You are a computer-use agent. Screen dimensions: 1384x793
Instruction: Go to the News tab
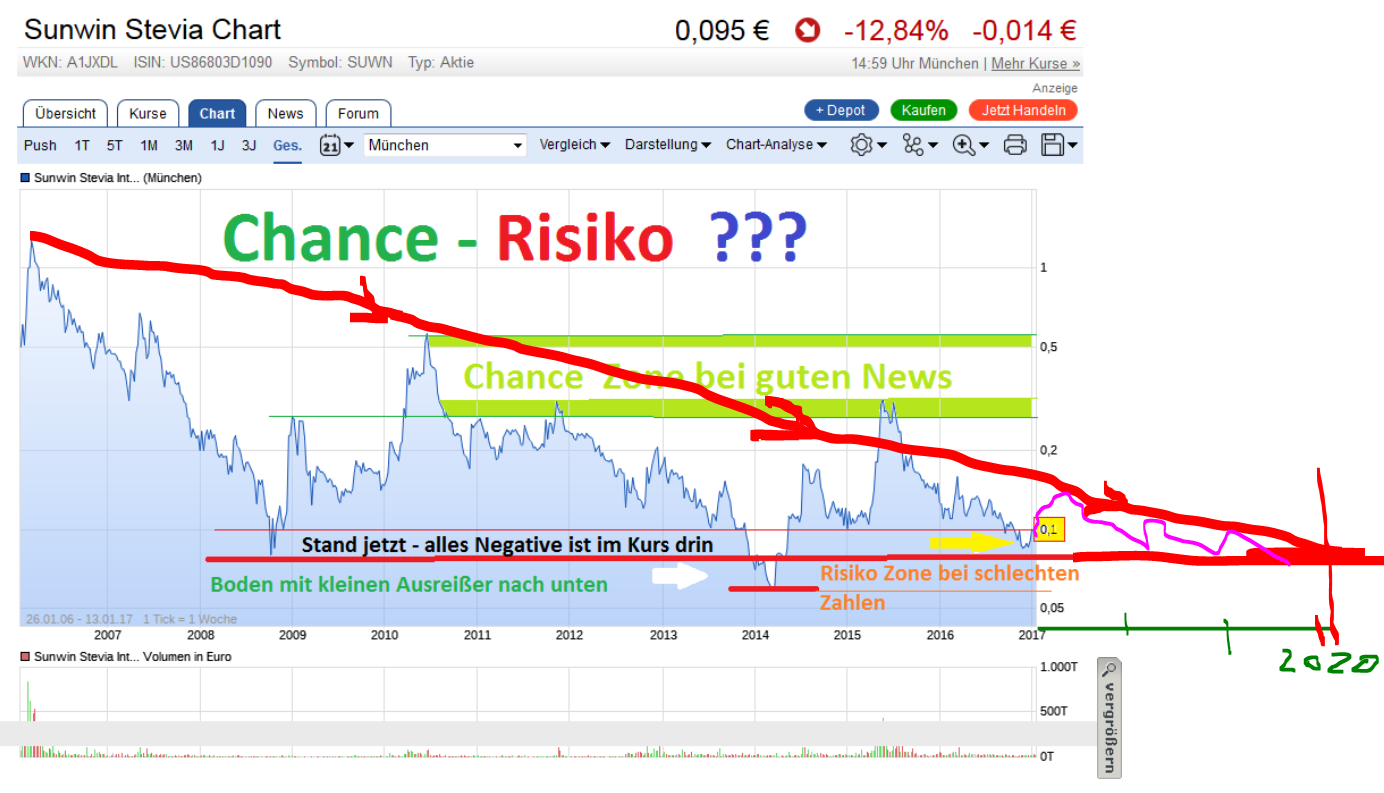coord(285,113)
